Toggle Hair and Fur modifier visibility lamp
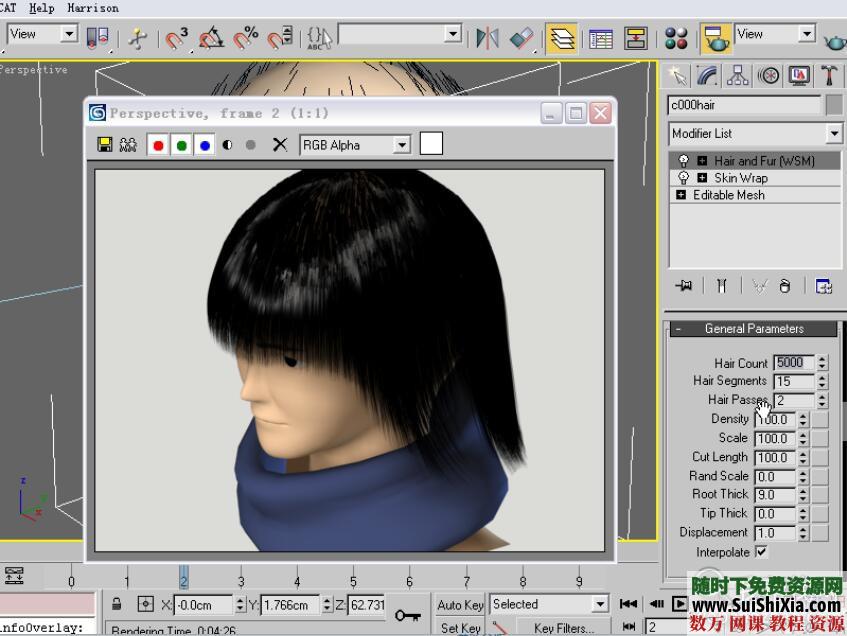Screen dimensions: 847x636 tap(682, 160)
